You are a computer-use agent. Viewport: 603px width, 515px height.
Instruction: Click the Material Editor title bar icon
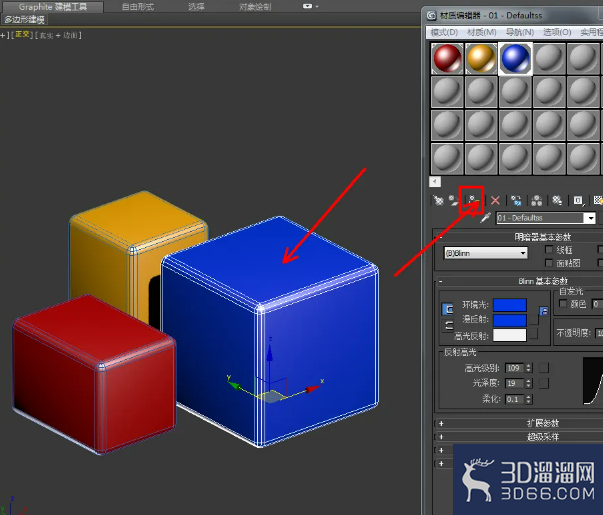coord(431,15)
